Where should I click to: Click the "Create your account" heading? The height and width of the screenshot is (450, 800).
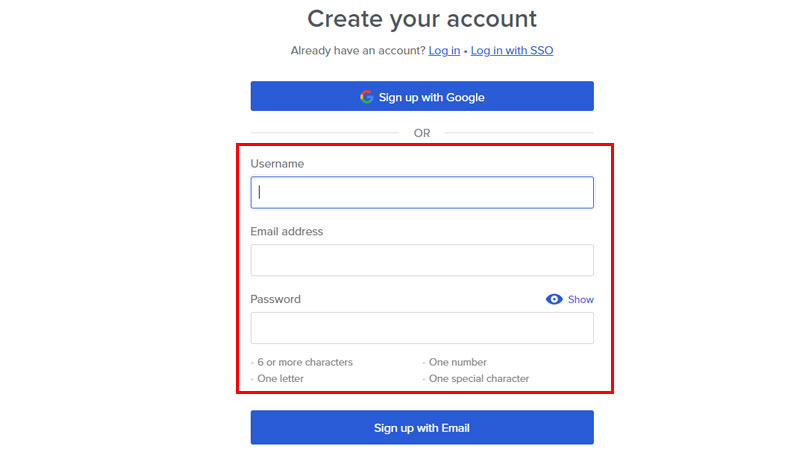pos(422,18)
